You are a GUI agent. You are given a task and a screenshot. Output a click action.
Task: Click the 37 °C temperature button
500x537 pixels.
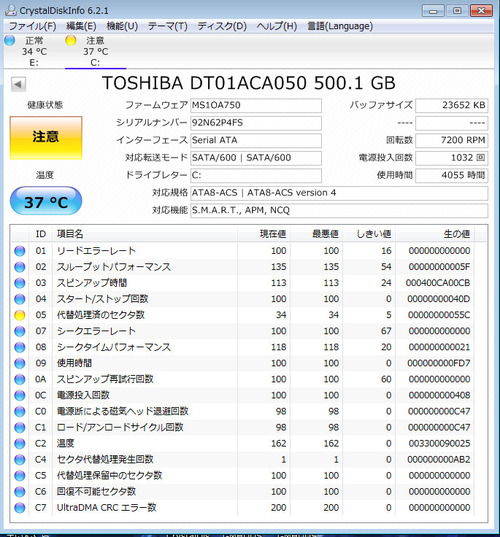(46, 201)
